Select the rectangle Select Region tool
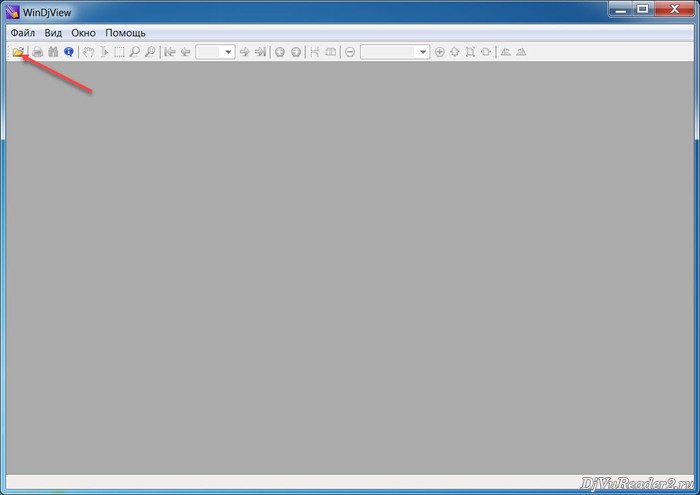The height and width of the screenshot is (495, 700). (x=119, y=52)
